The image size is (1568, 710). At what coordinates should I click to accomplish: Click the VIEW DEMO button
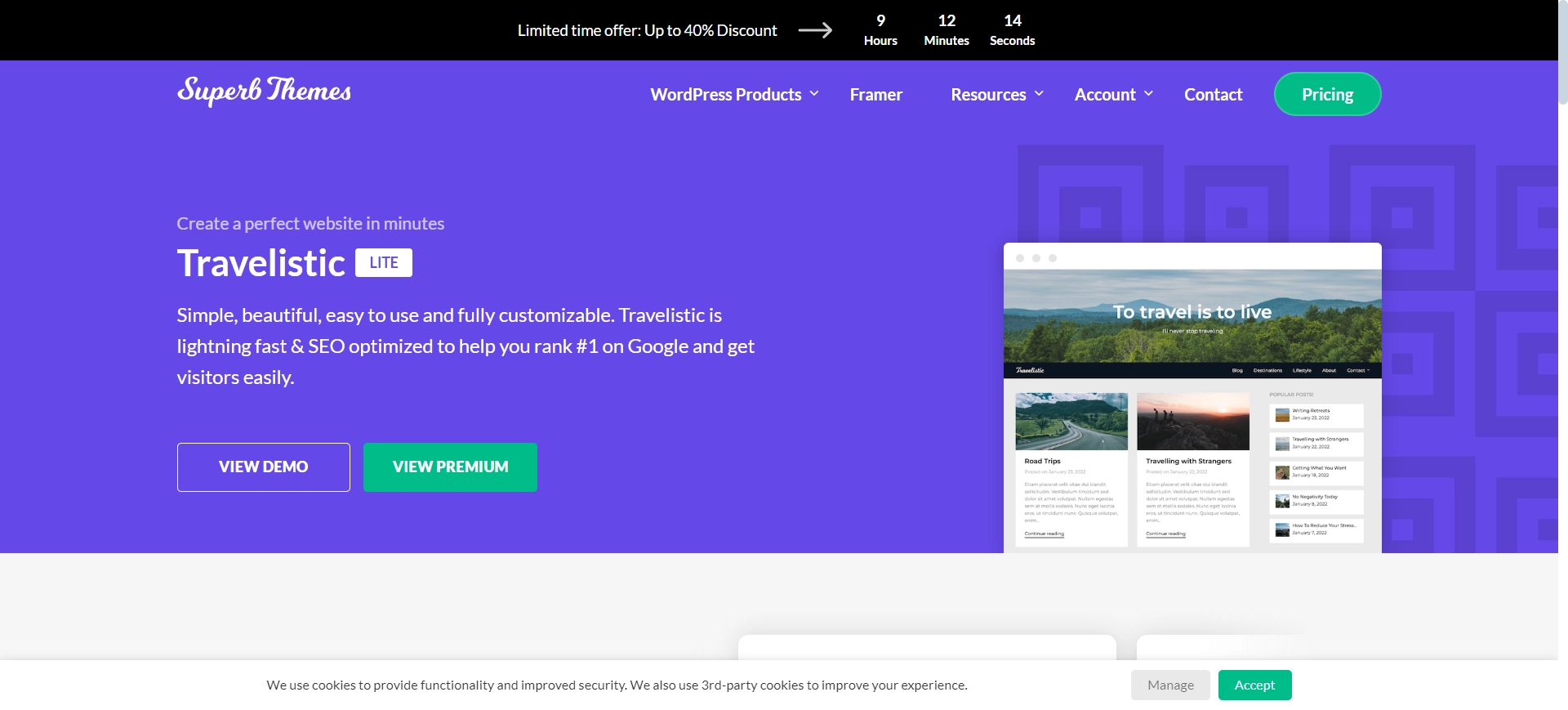click(x=263, y=467)
